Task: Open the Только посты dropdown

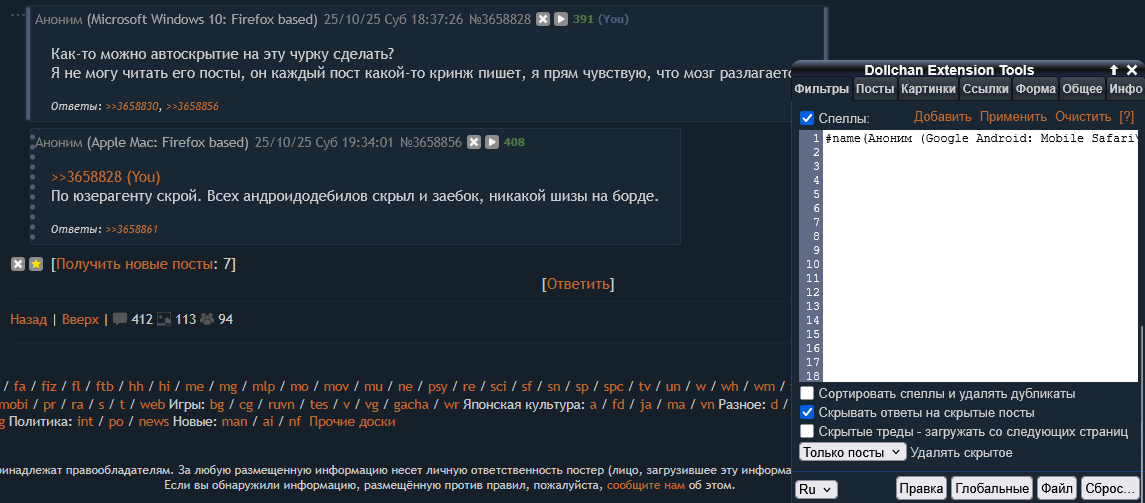Action: click(853, 452)
